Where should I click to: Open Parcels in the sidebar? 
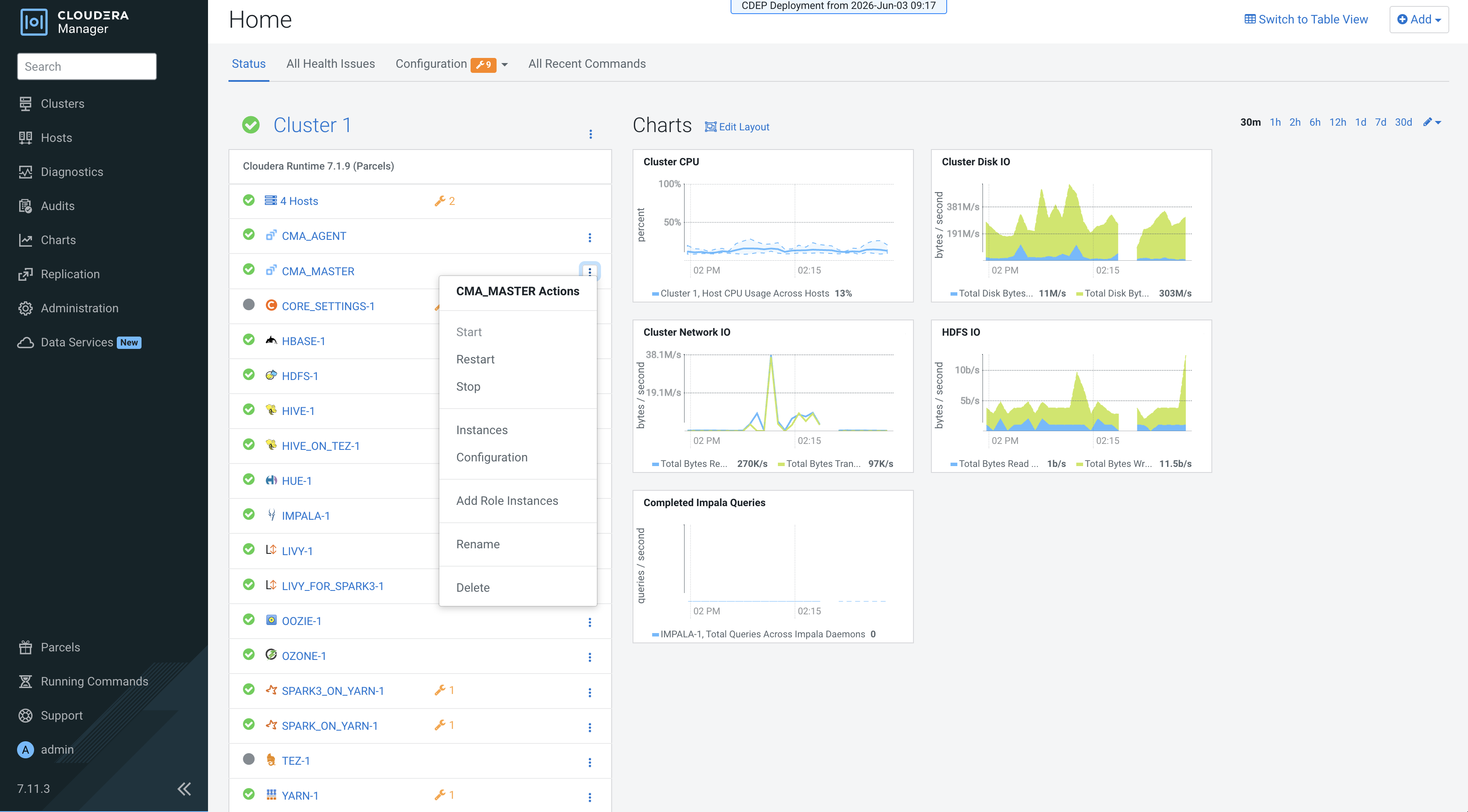61,648
